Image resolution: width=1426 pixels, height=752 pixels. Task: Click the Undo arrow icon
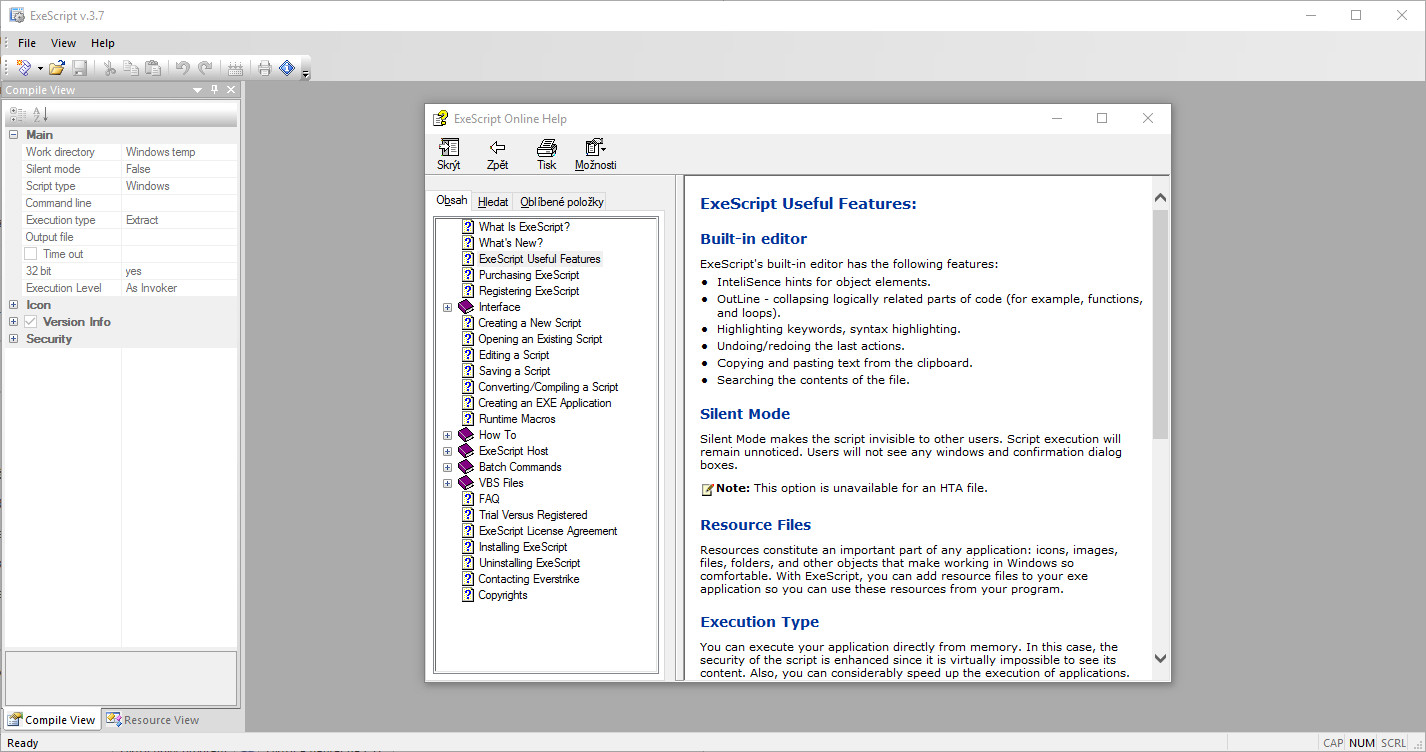click(x=183, y=68)
